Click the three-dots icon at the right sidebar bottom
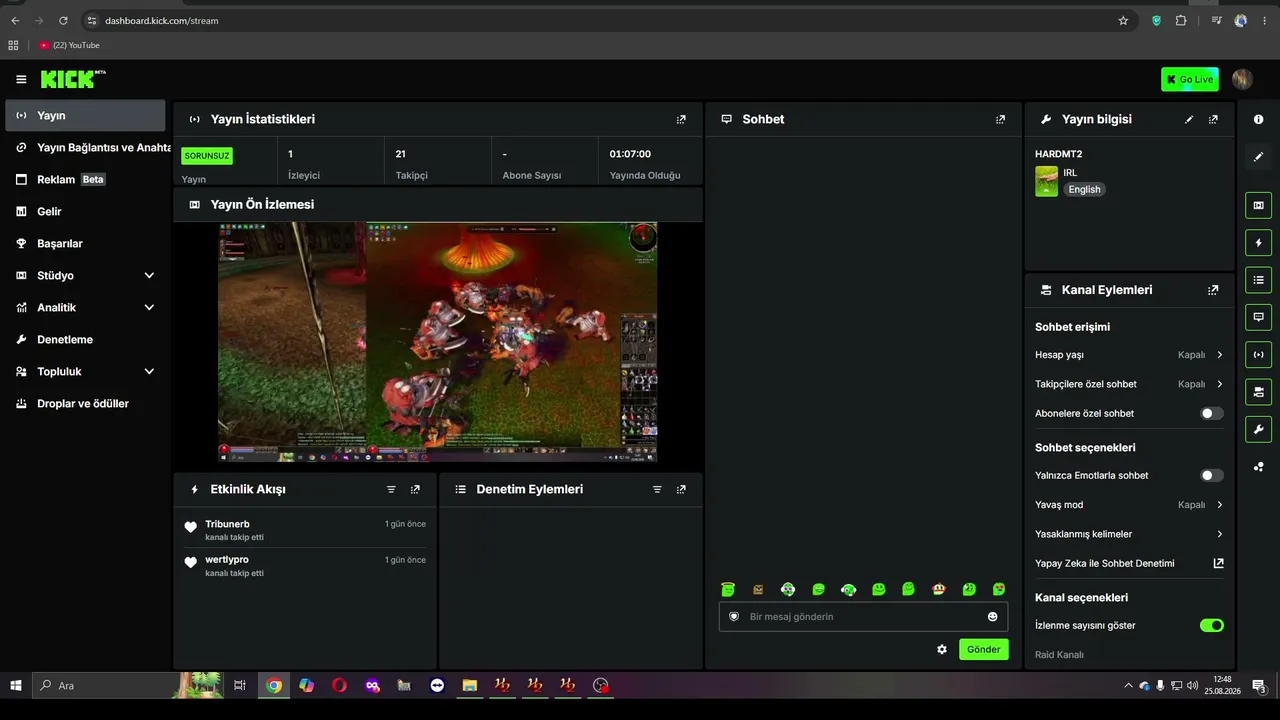The width and height of the screenshot is (1280, 720). pos(1258,466)
